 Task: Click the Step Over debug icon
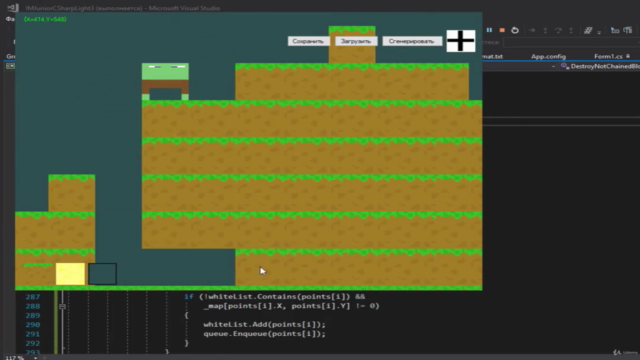click(558, 30)
